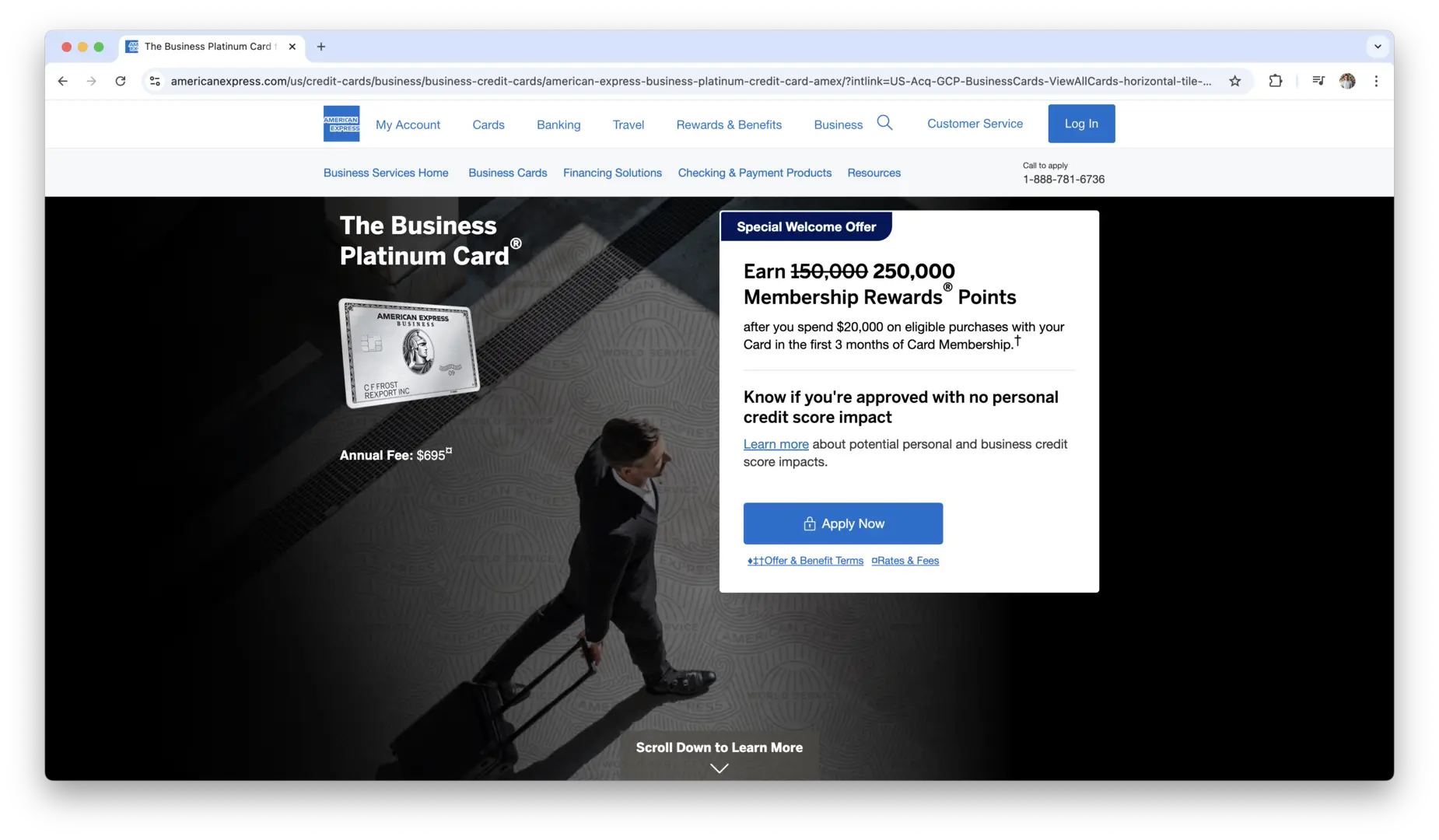Select Financing Solutions in sub-navigation

point(612,173)
